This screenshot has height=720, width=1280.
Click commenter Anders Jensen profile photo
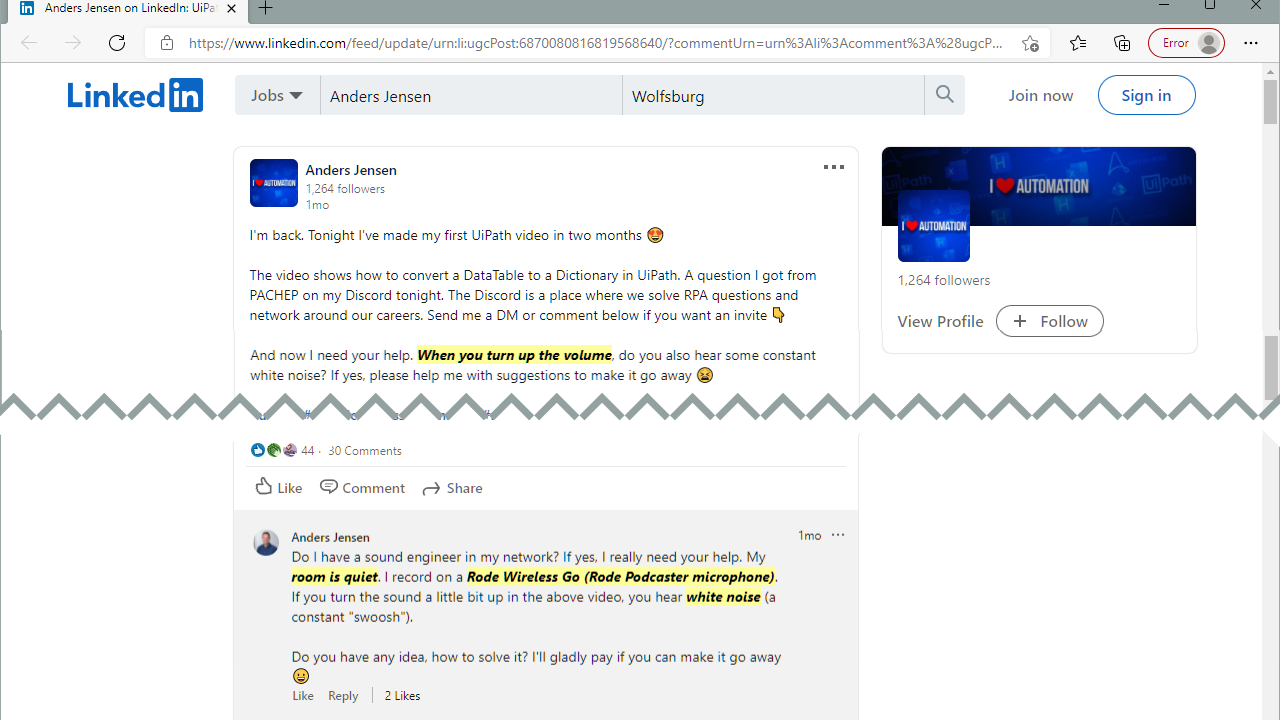(266, 543)
